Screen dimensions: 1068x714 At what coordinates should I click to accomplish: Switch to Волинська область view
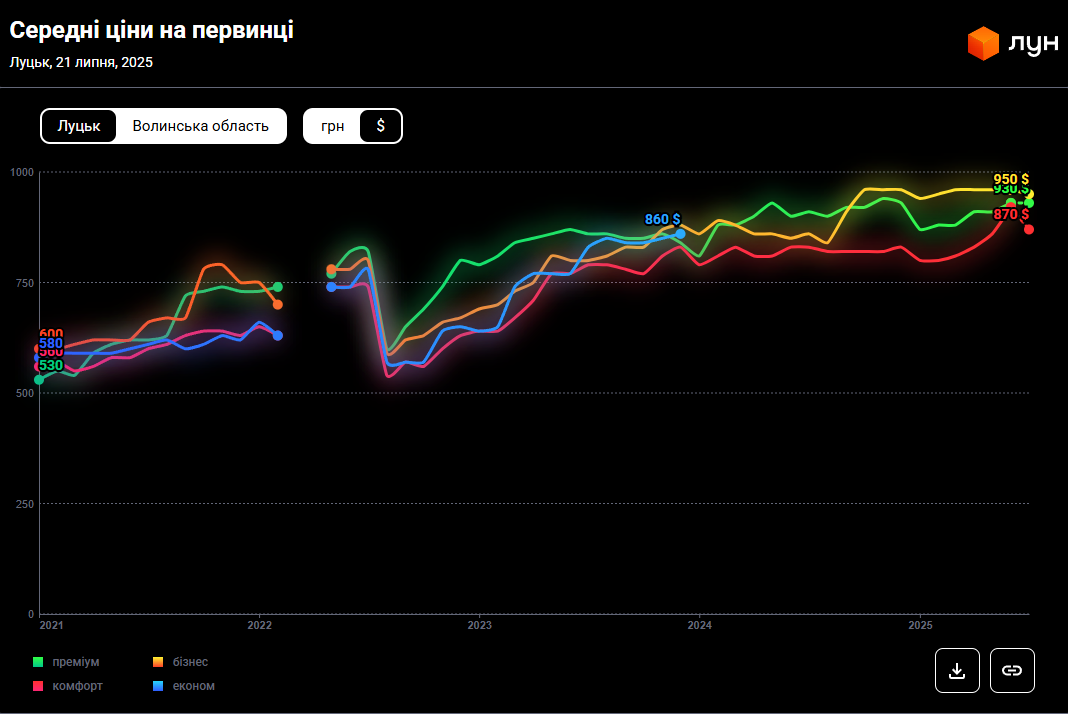(201, 126)
